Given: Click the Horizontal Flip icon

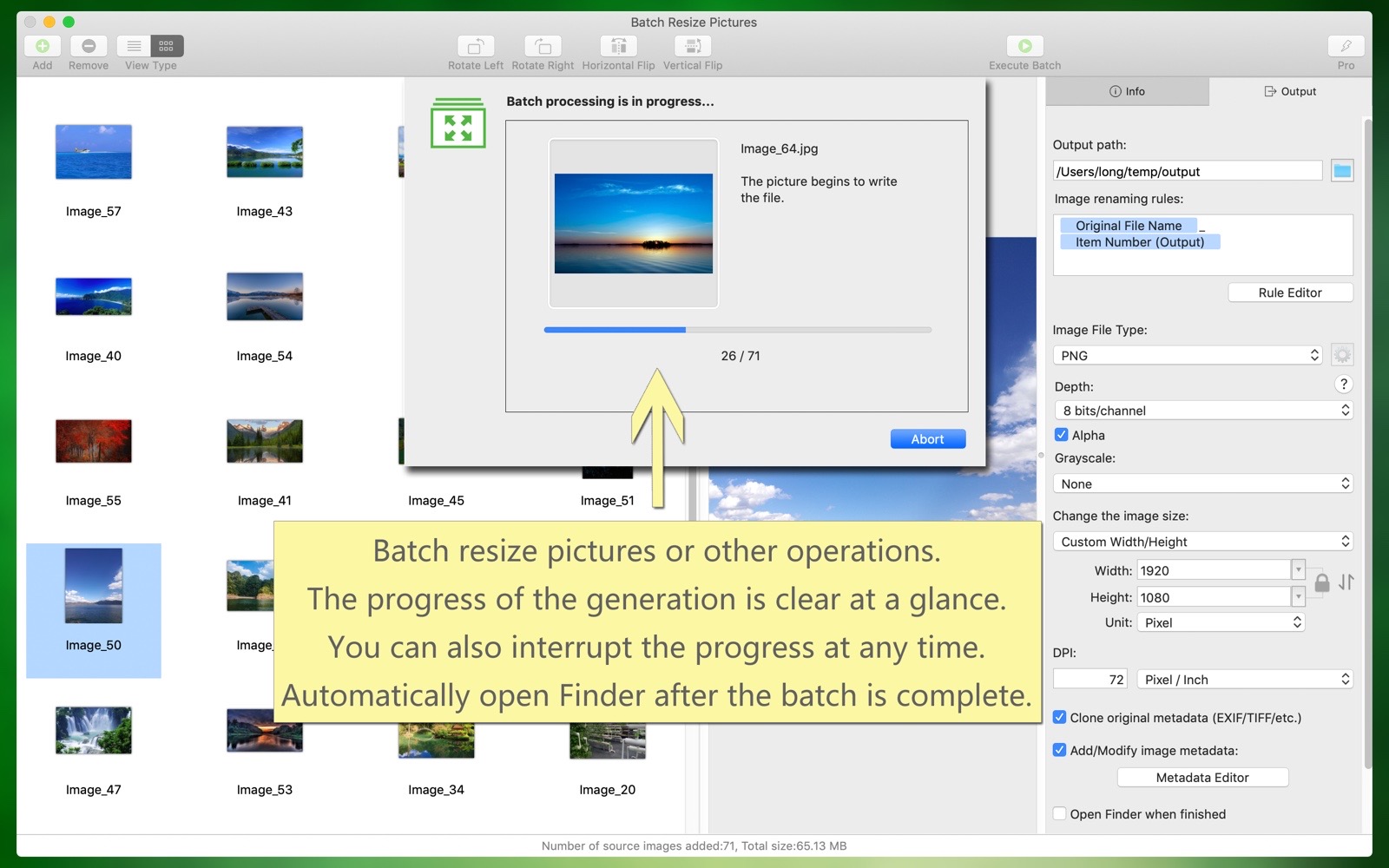Looking at the screenshot, I should click(618, 46).
